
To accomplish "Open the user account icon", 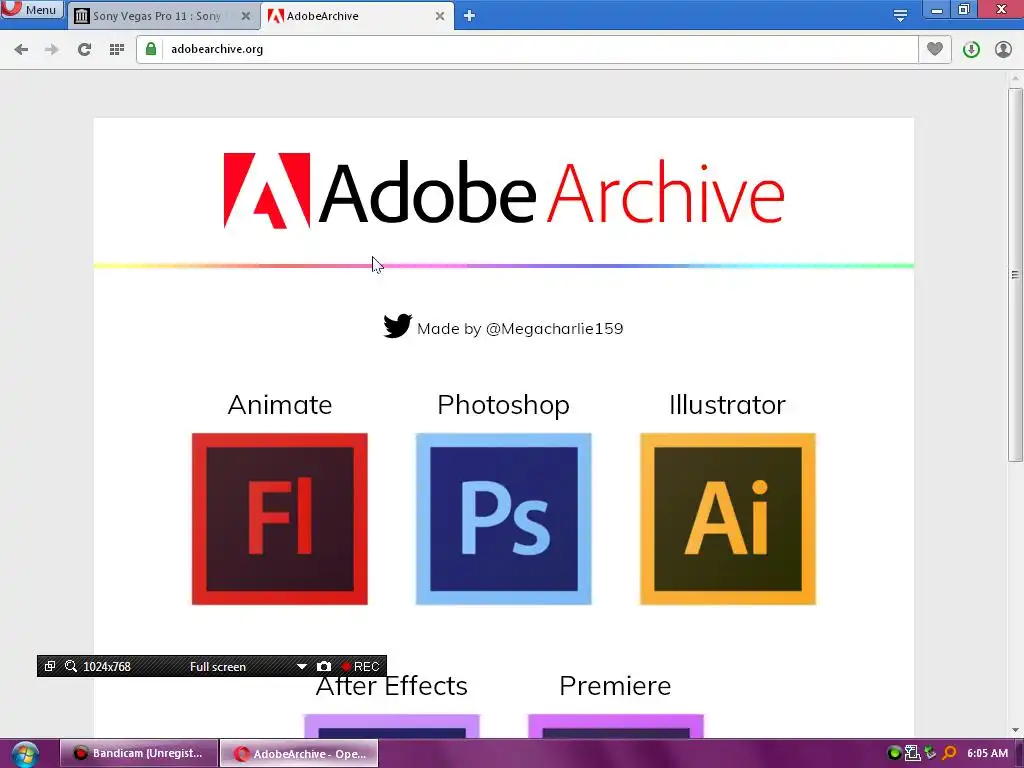I will [1003, 49].
